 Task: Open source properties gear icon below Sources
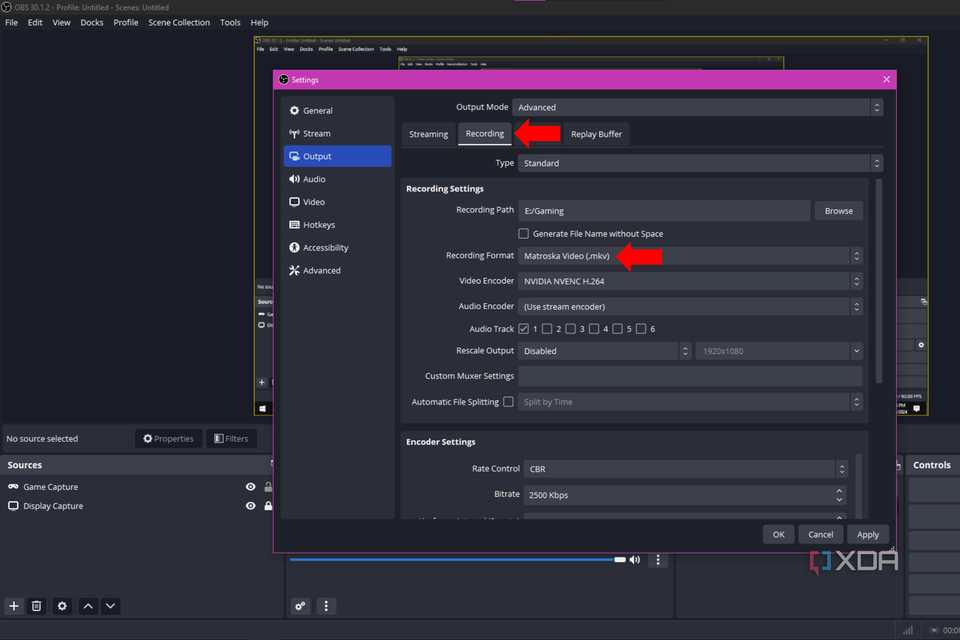click(x=62, y=606)
